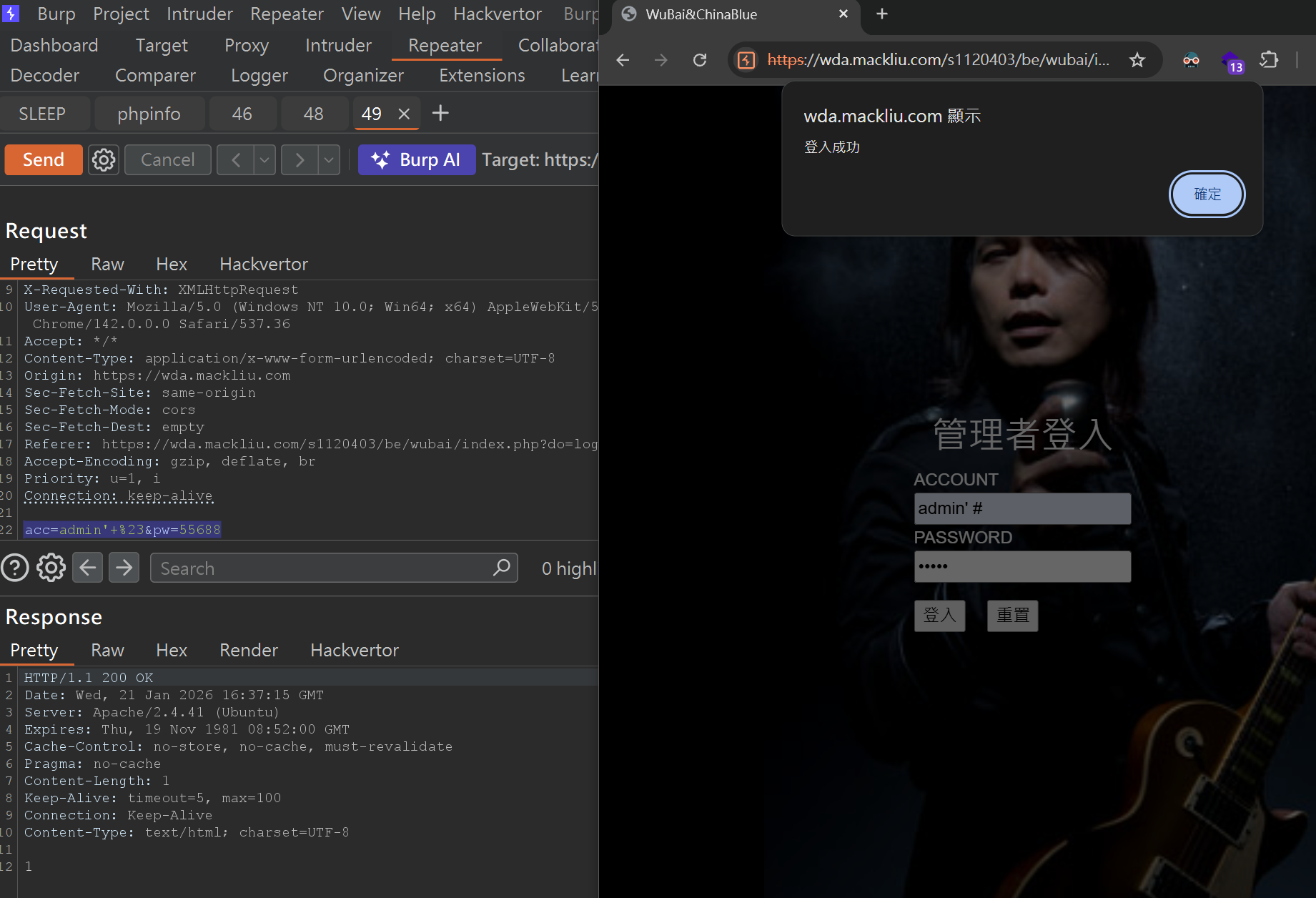Open the View menu
The image size is (1316, 898).
[x=361, y=14]
